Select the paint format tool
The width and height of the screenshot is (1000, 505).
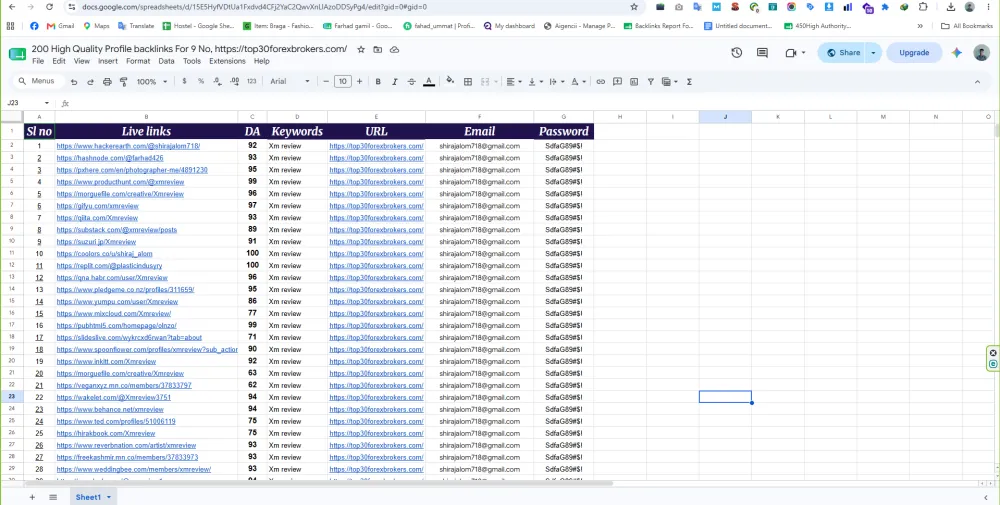coord(124,82)
